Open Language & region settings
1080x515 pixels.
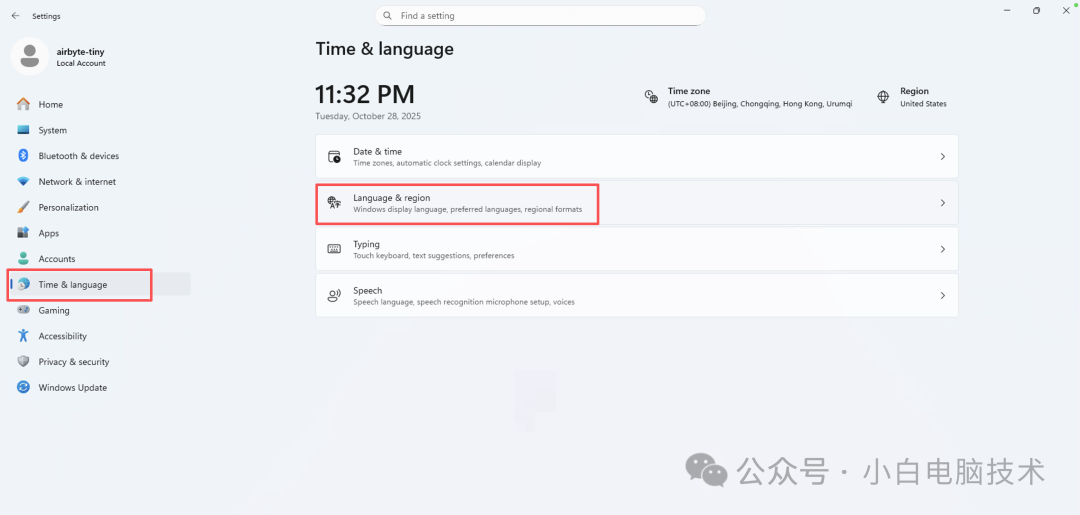[x=636, y=202]
